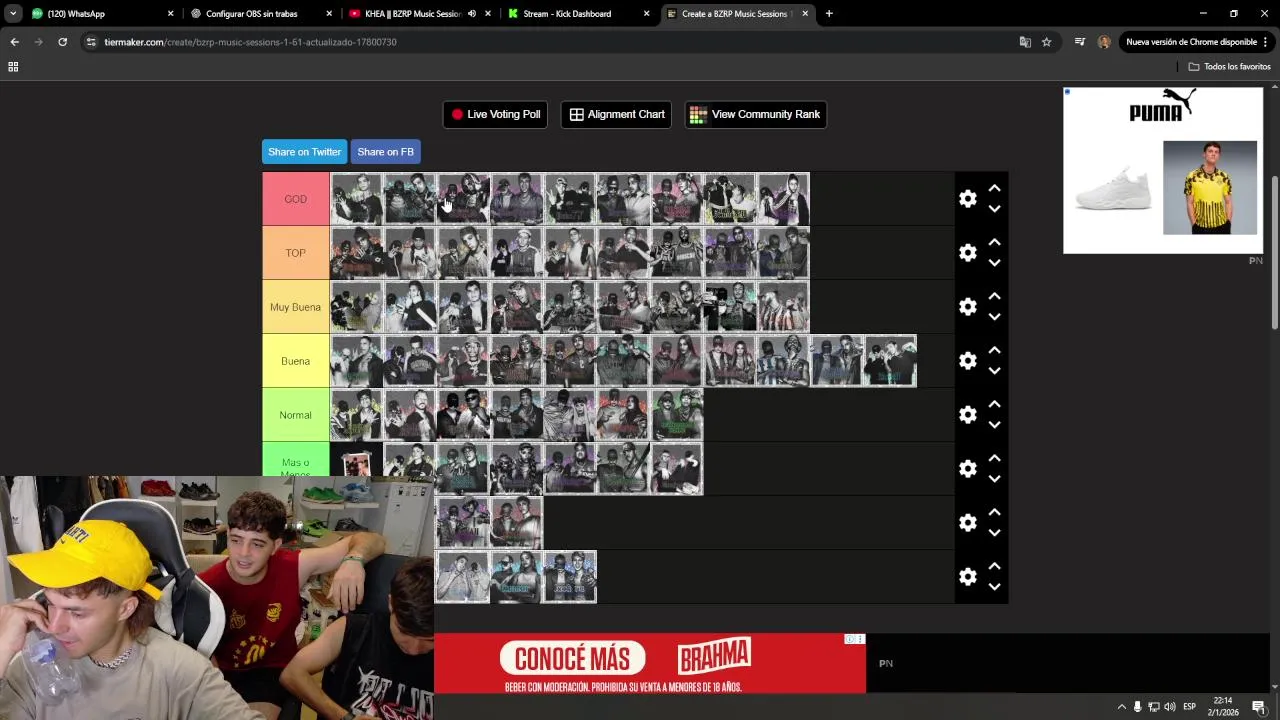
Task: Open Chrome apps grid shortcut
Action: tap(13, 67)
